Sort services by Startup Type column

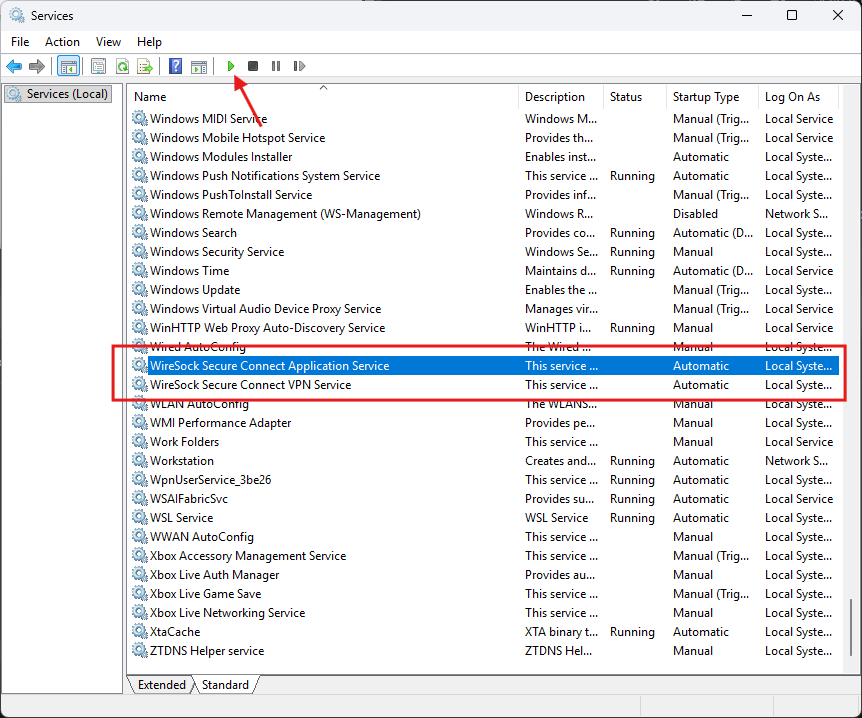(x=705, y=96)
